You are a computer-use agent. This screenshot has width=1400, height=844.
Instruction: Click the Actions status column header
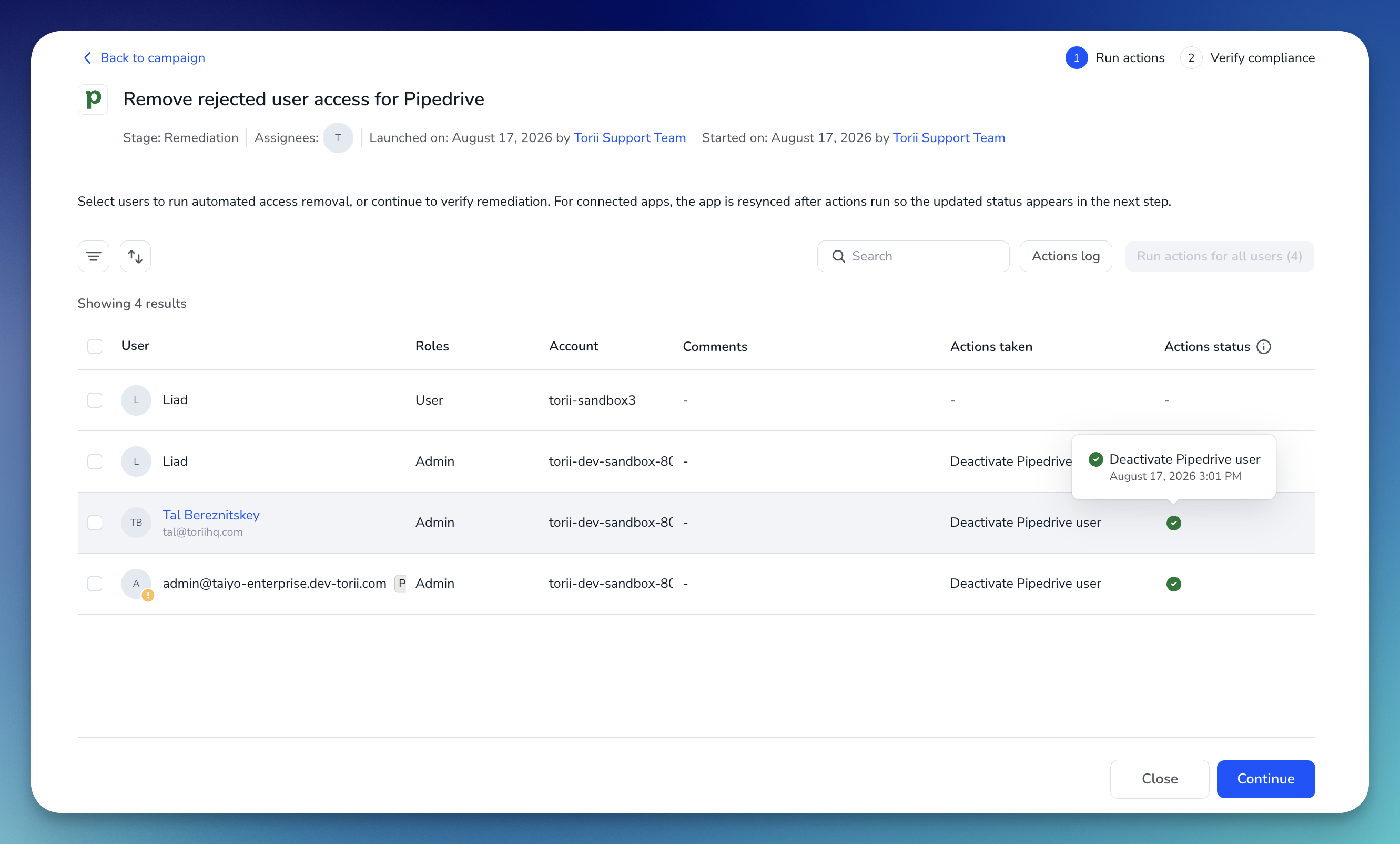click(1207, 347)
